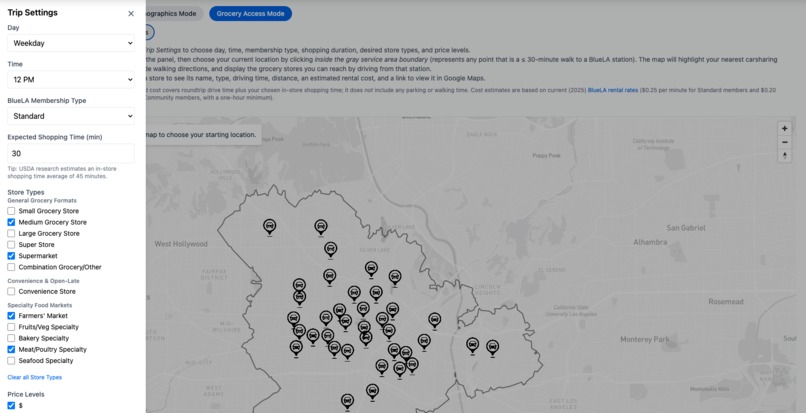Enable the Small Grocery Store checkbox
Image resolution: width=806 pixels, height=413 pixels.
[11, 211]
